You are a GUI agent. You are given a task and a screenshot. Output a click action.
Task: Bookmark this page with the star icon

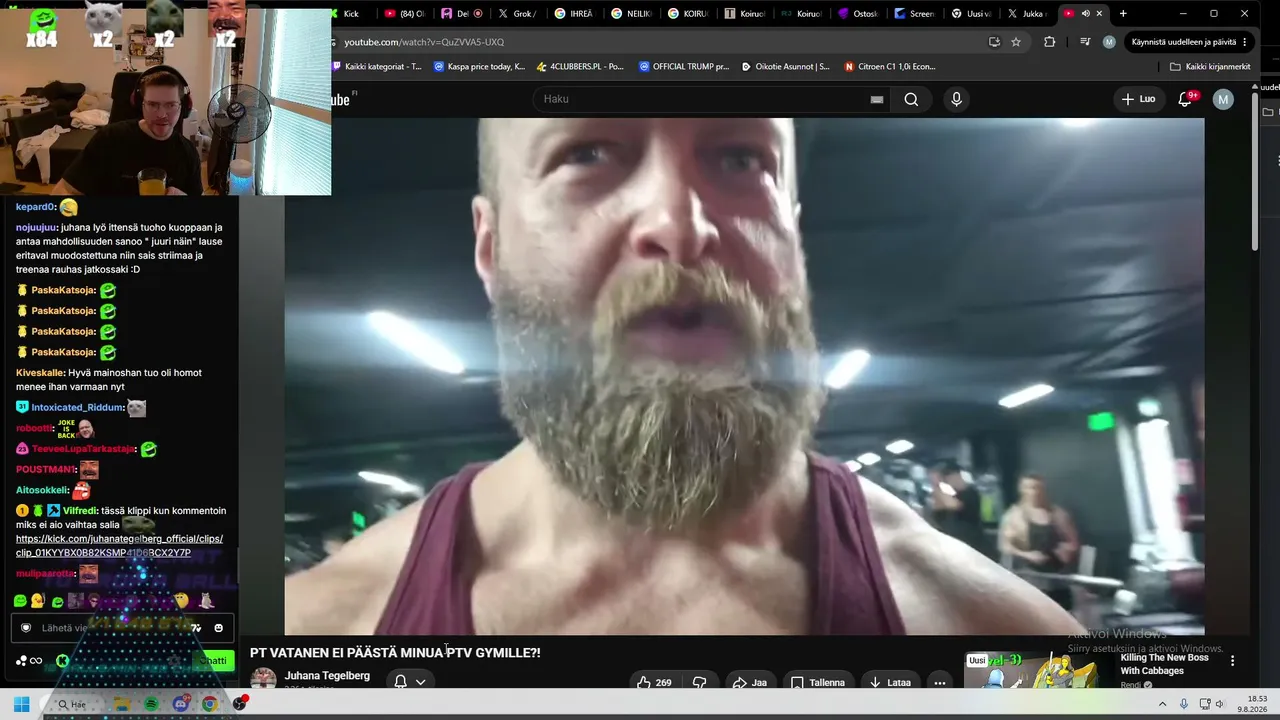[1016, 42]
